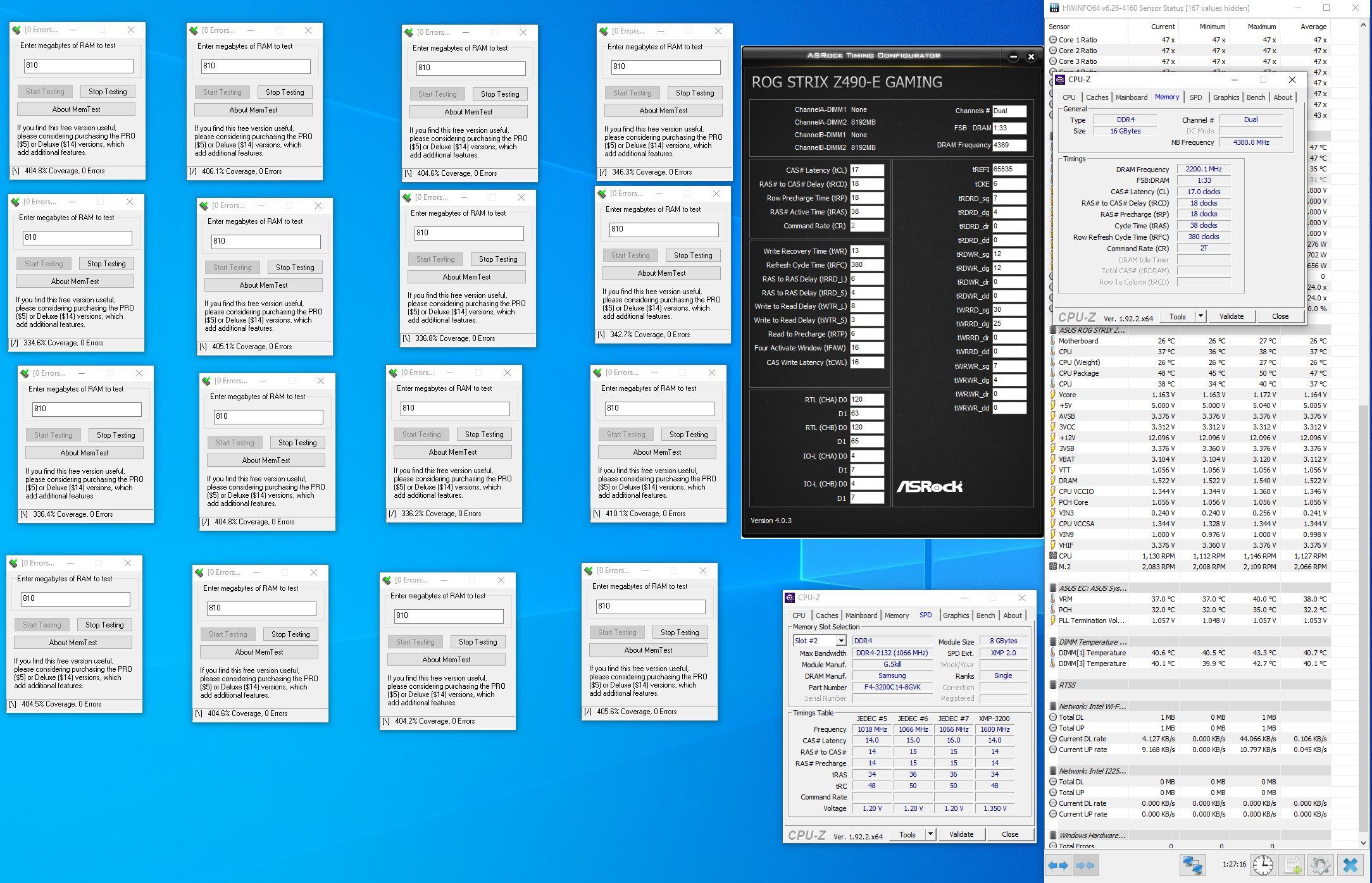Viewport: 1372px width, 883px height.
Task: Click DRAM voltage sensor icon
Action: coord(1053,481)
